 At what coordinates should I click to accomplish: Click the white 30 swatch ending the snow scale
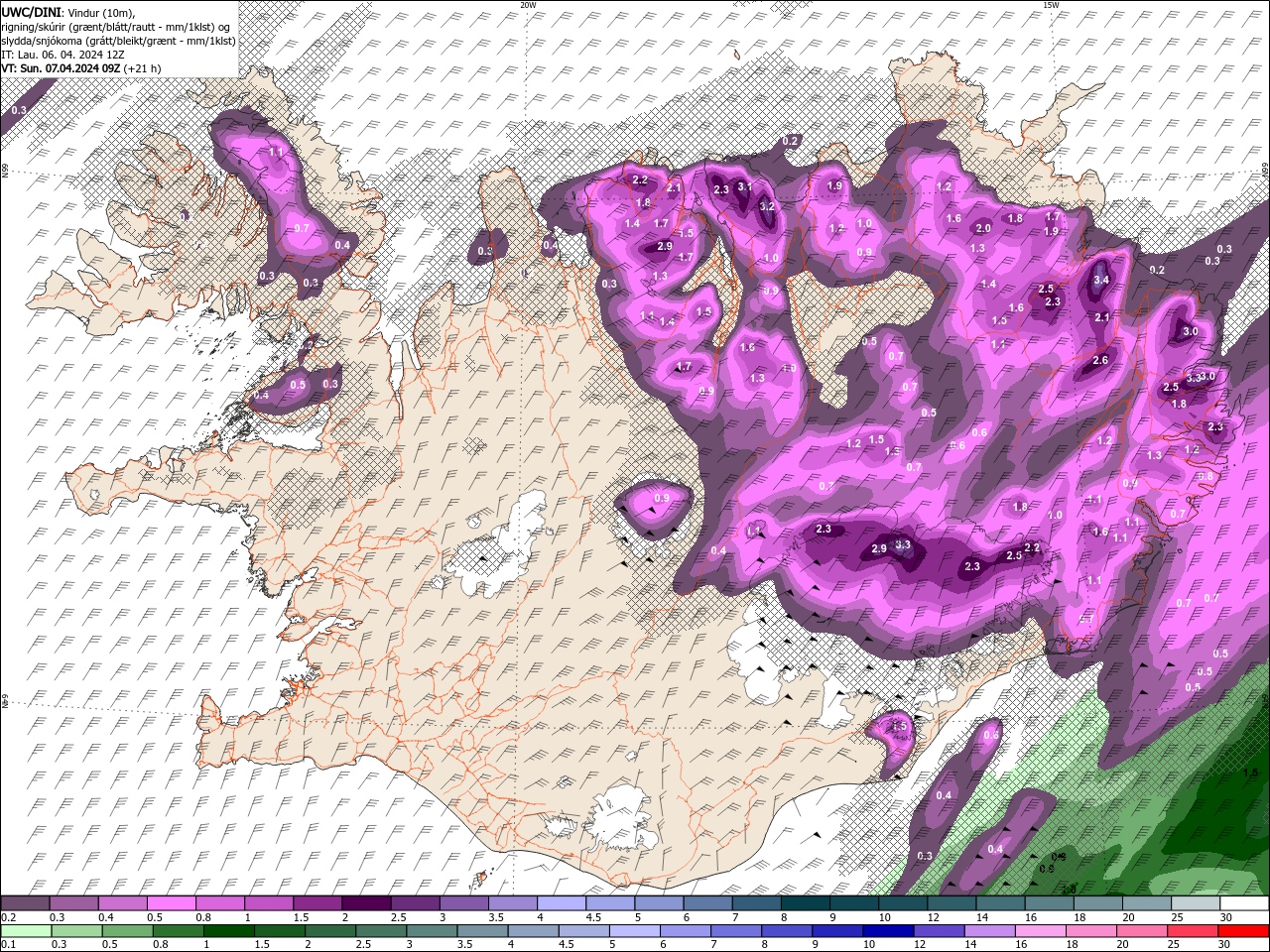(1243, 903)
